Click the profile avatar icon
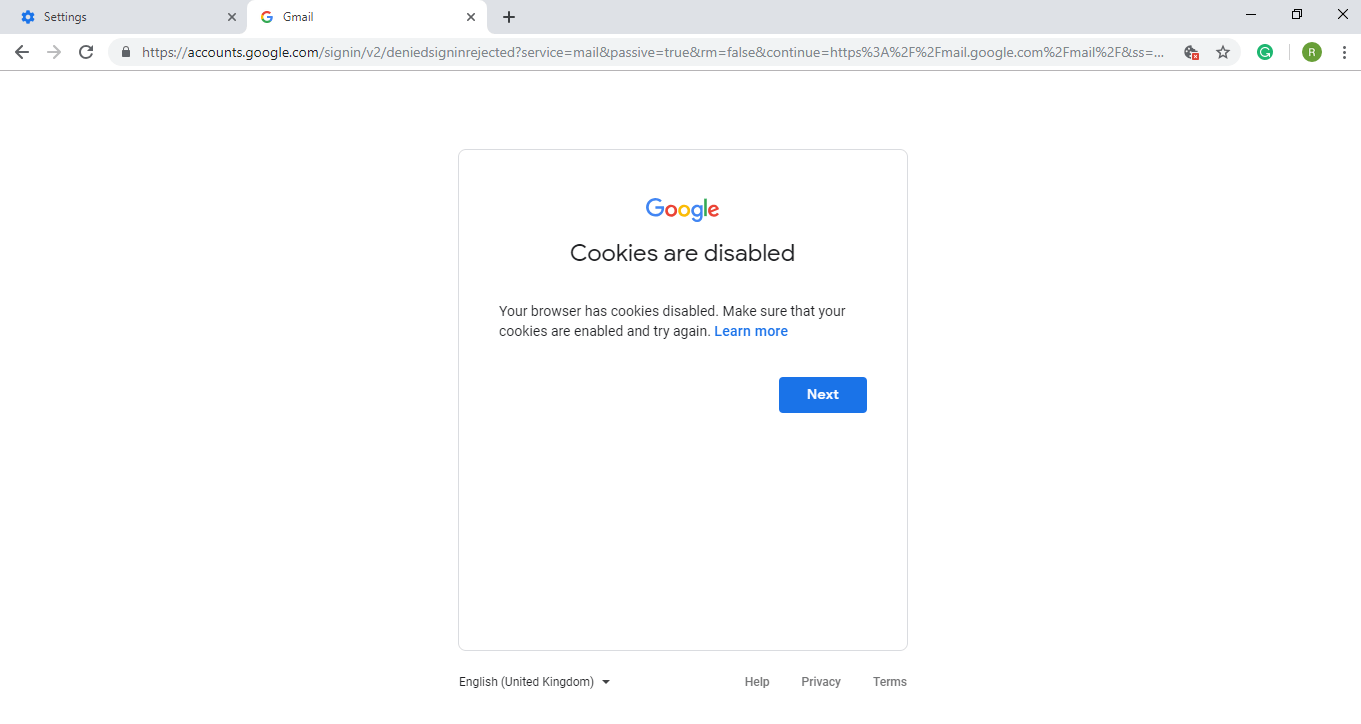Image resolution: width=1361 pixels, height=724 pixels. pos(1311,52)
